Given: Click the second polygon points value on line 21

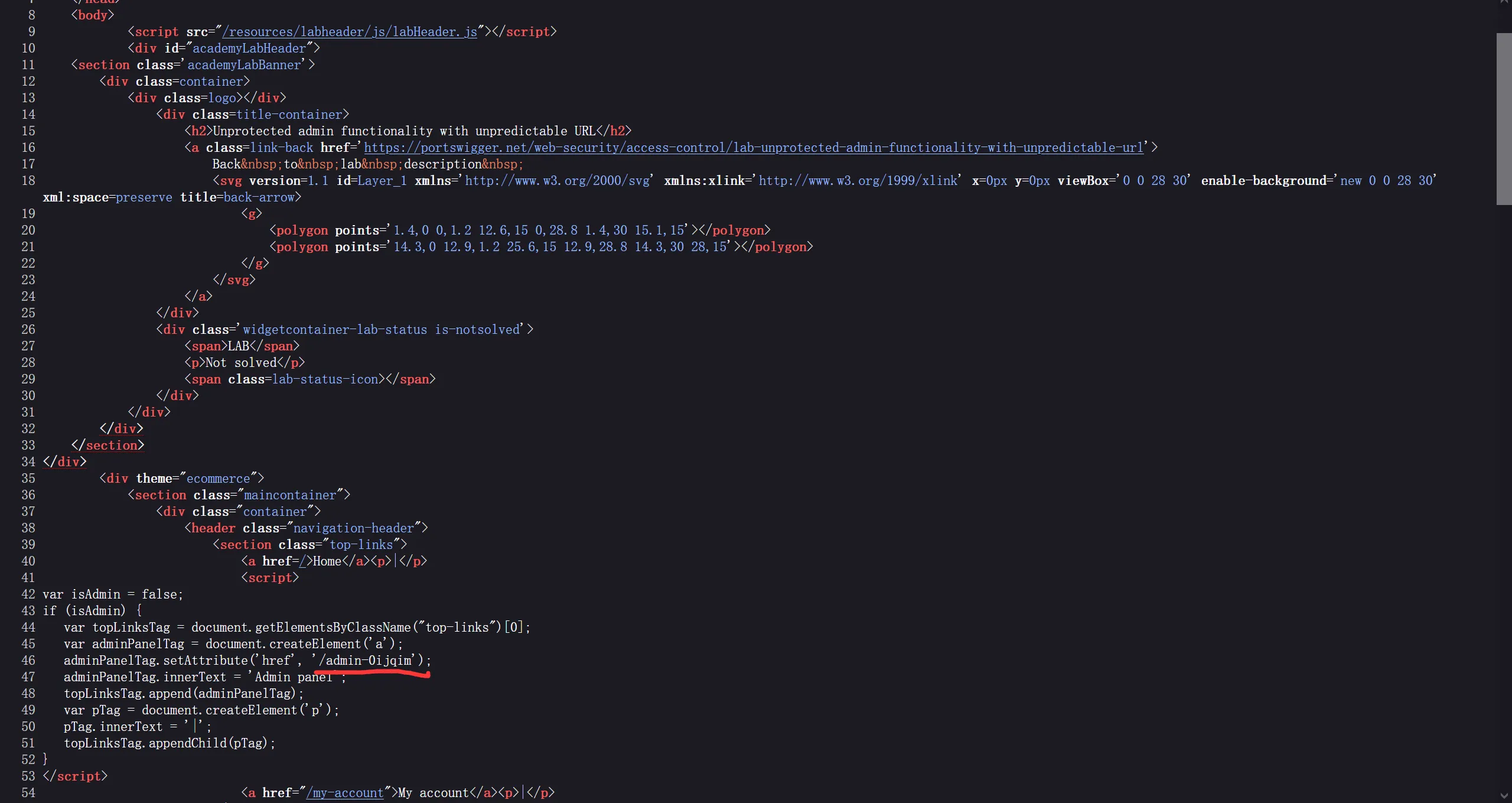Looking at the screenshot, I should (561, 246).
